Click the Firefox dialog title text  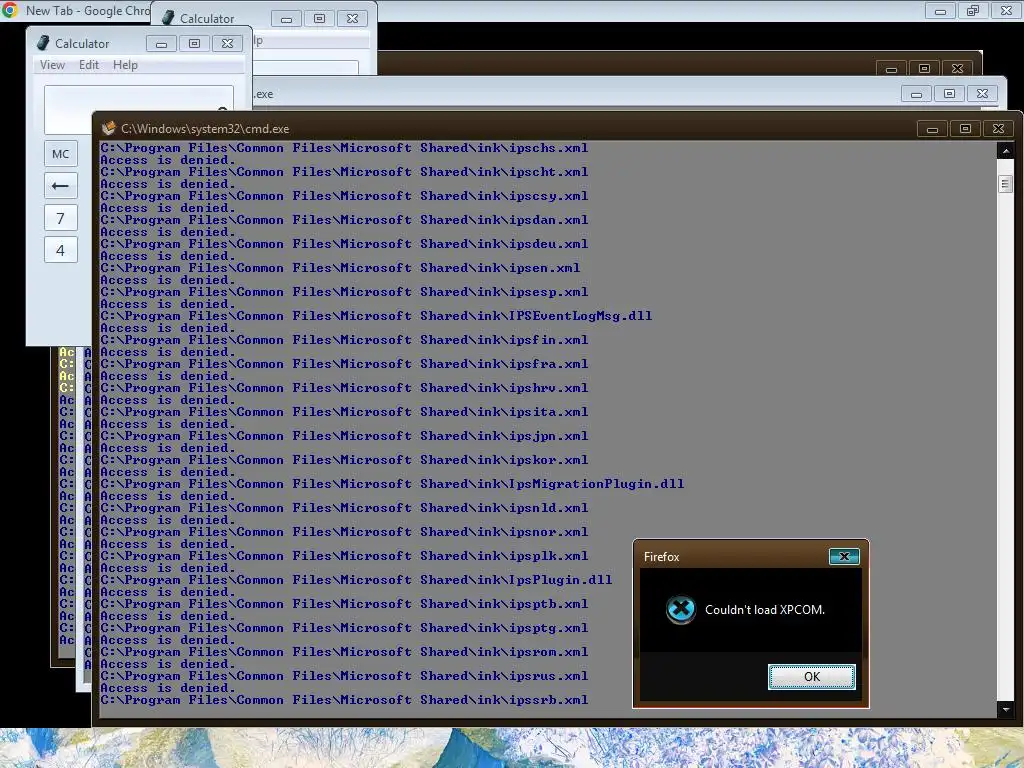coord(662,557)
